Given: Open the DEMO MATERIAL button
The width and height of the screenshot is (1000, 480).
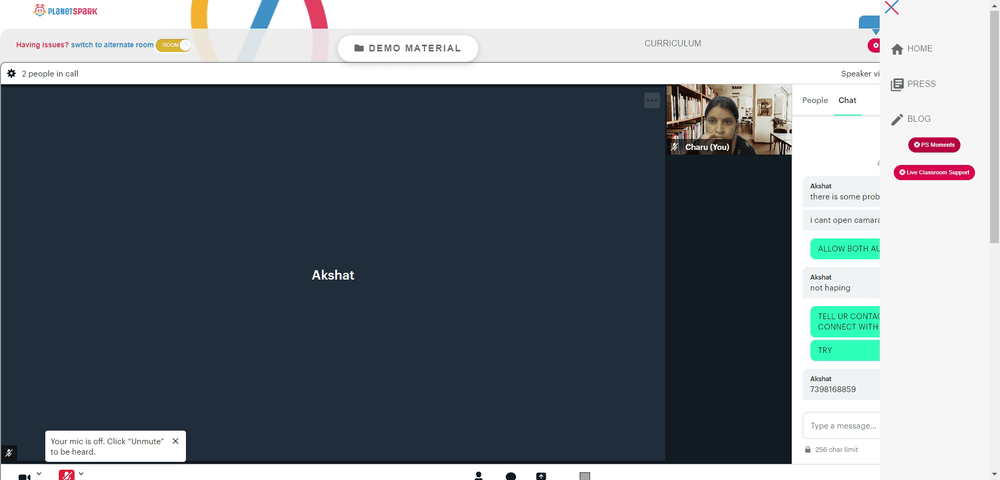Looking at the screenshot, I should [x=408, y=48].
